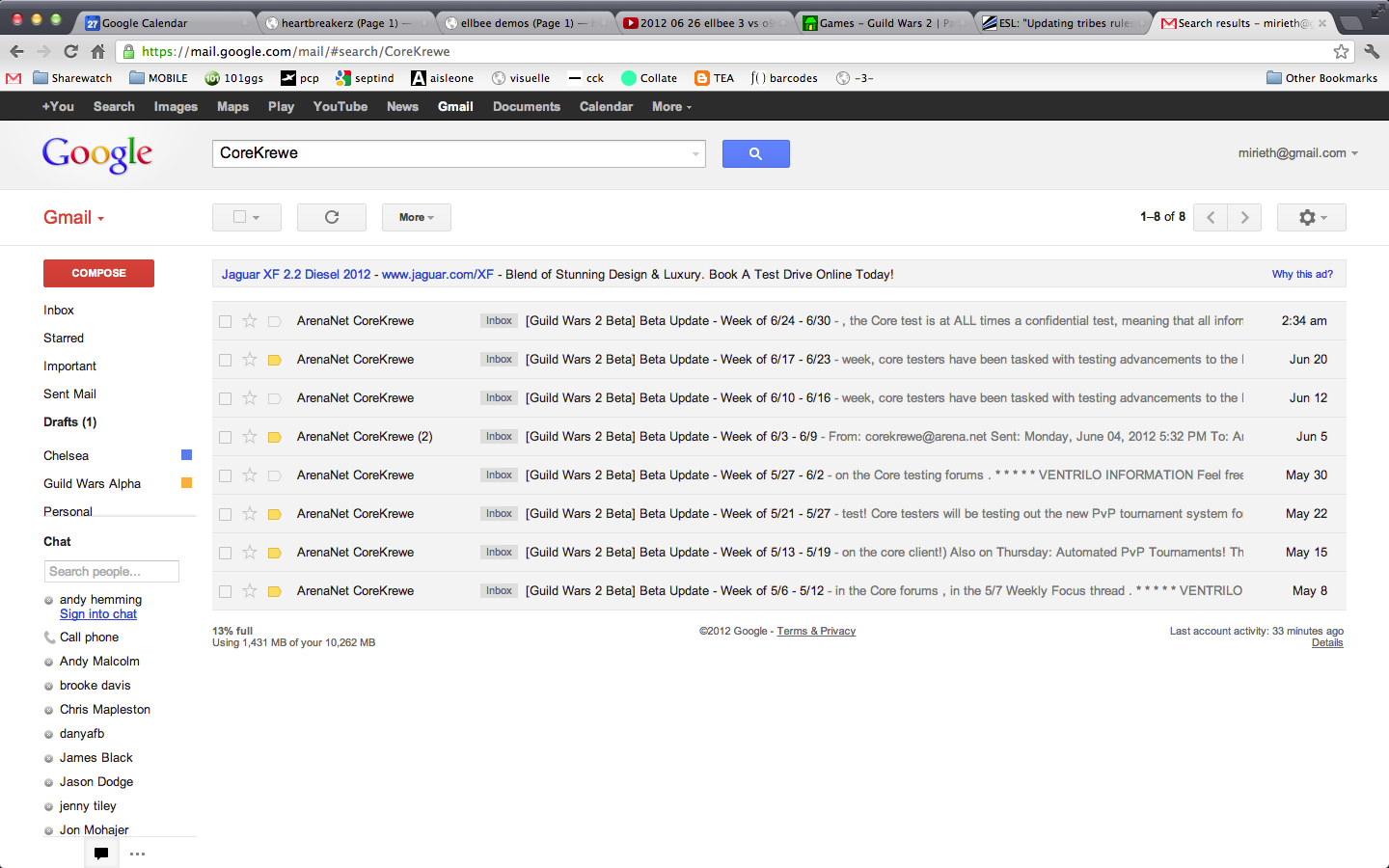Image resolution: width=1389 pixels, height=868 pixels.
Task: Bookmark this page with the star icon
Action: (x=1341, y=51)
